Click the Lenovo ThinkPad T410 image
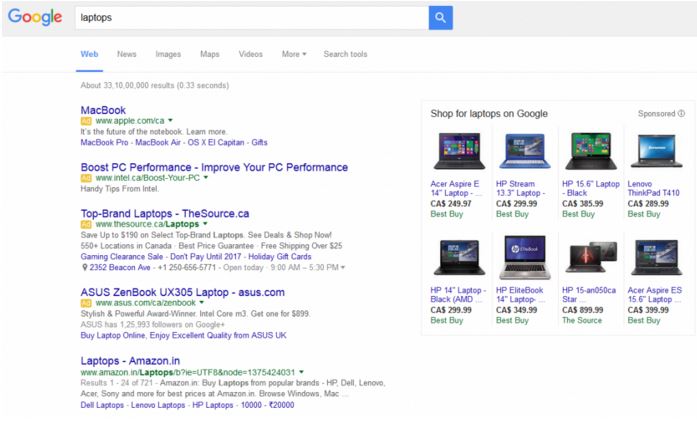Viewport: 697px width, 421px height. pos(657,151)
